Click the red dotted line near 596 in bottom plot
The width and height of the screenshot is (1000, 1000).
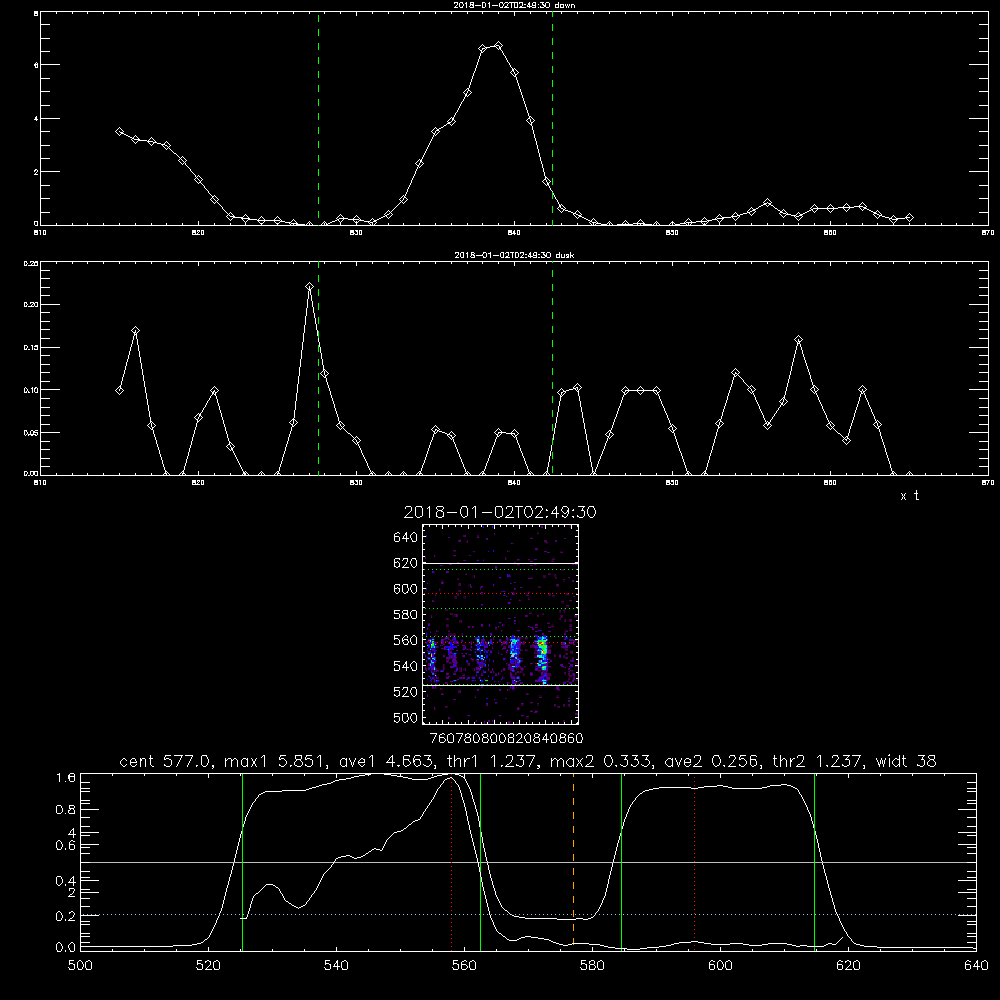695,860
